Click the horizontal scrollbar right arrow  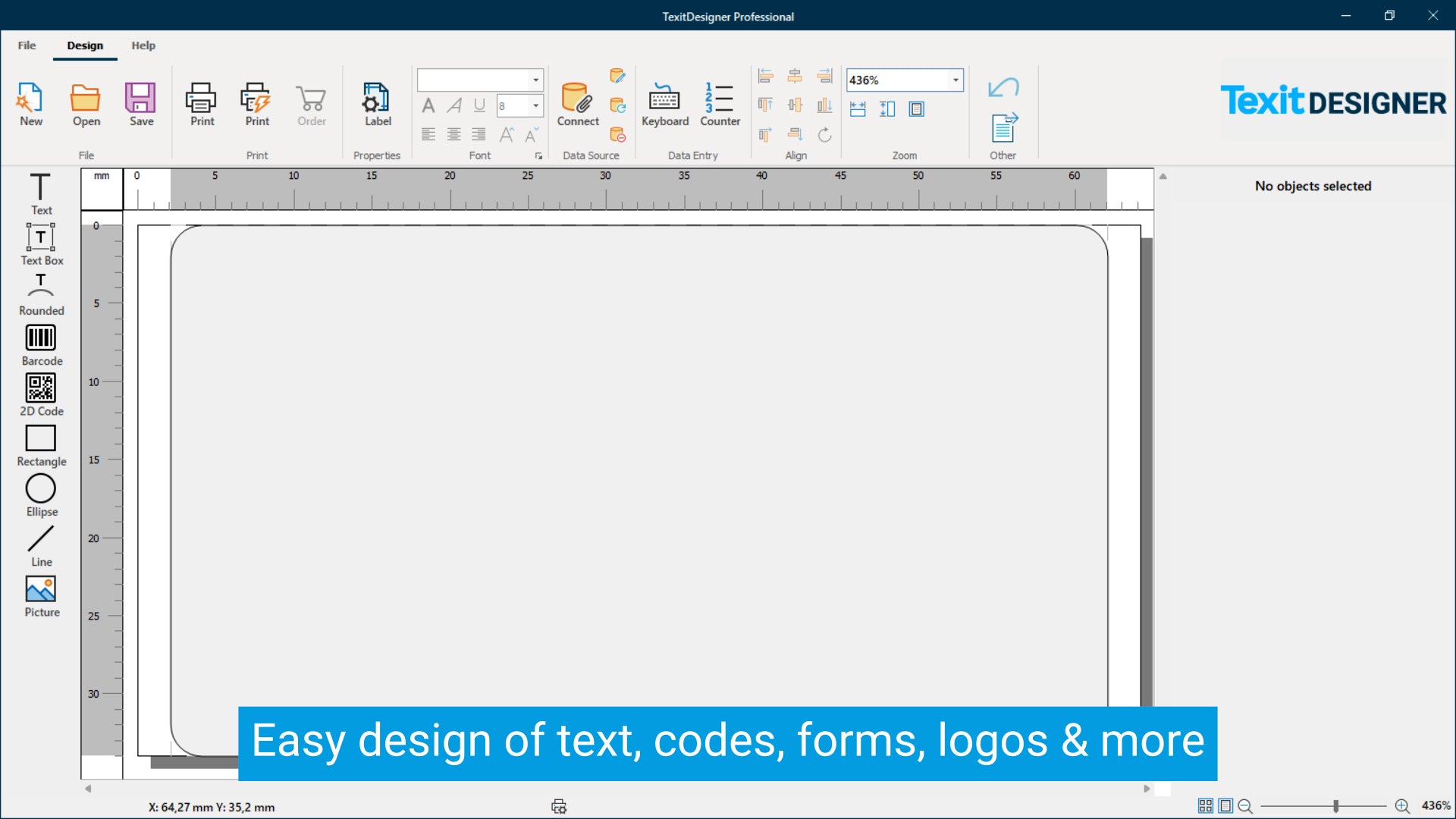click(x=1147, y=789)
